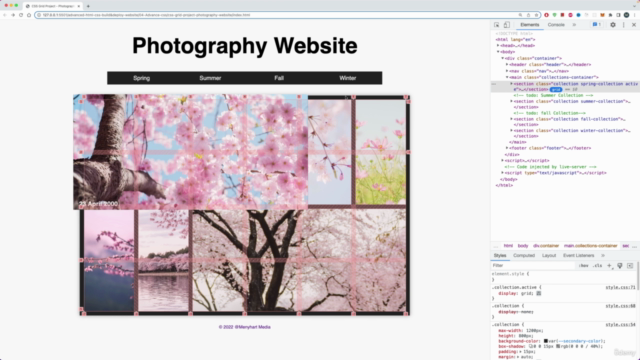The image size is (640, 360).
Task: Open the box-shadow editor icon
Action: pos(531,346)
